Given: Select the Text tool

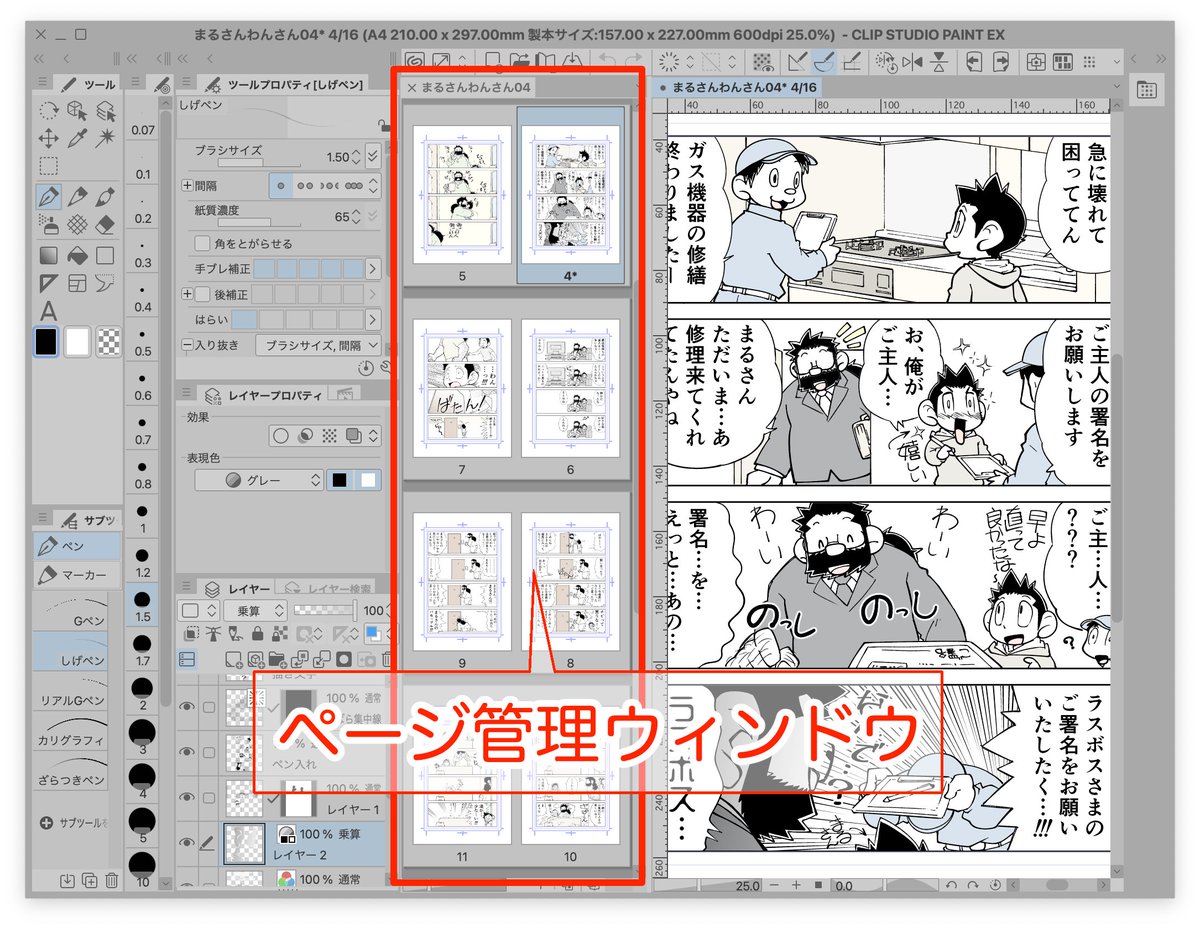Looking at the screenshot, I should click(49, 312).
